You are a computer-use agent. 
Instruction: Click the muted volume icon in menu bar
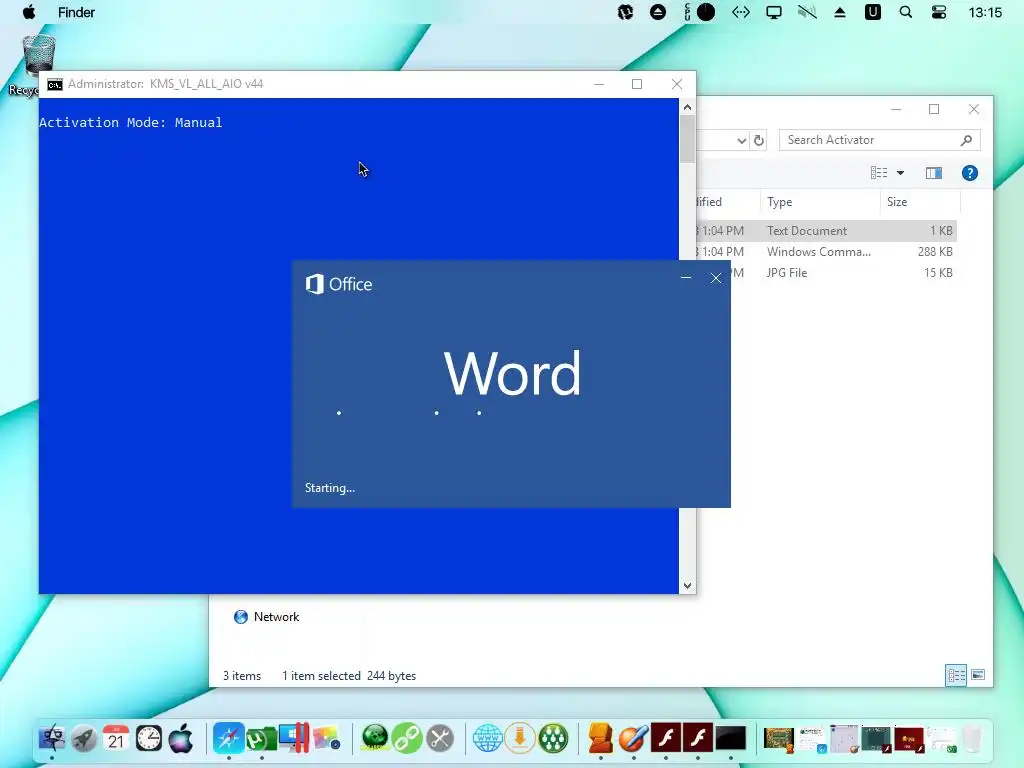pos(807,12)
